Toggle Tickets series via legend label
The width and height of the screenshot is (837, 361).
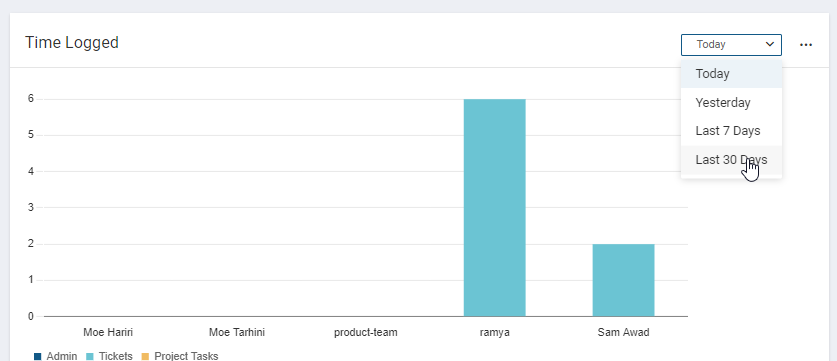(x=116, y=356)
